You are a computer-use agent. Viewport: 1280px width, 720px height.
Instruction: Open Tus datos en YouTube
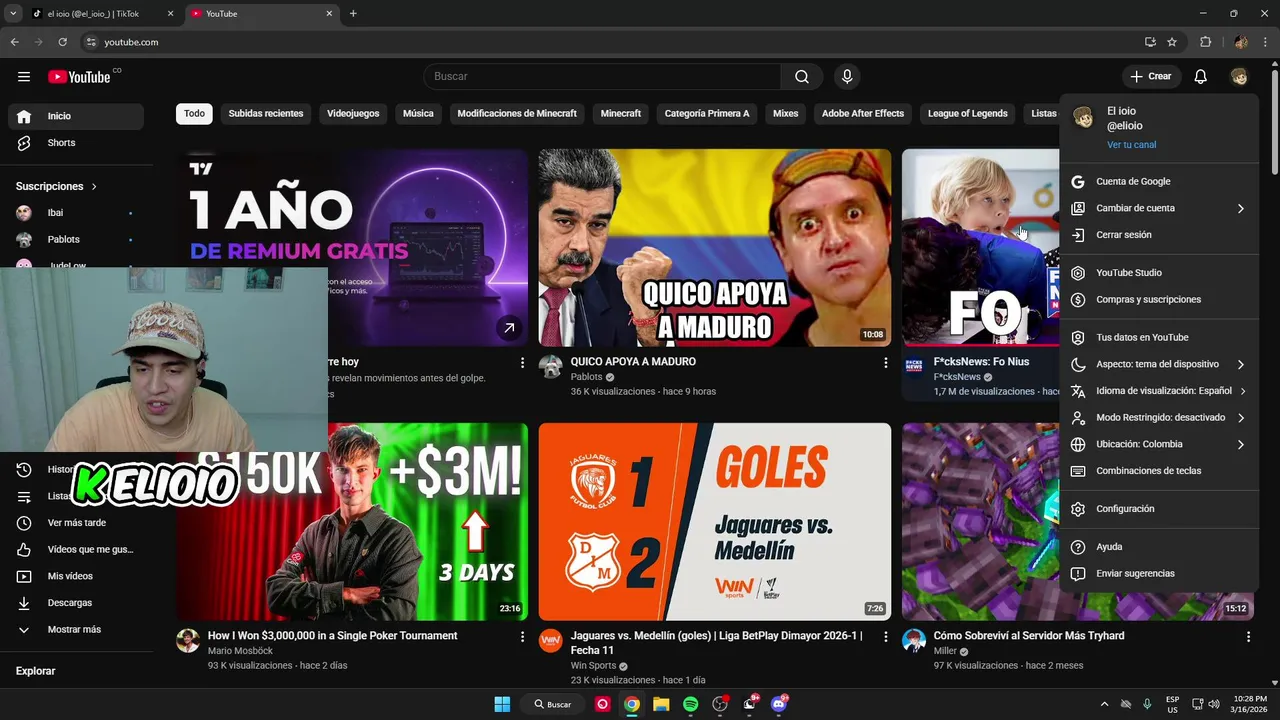[1159, 338]
